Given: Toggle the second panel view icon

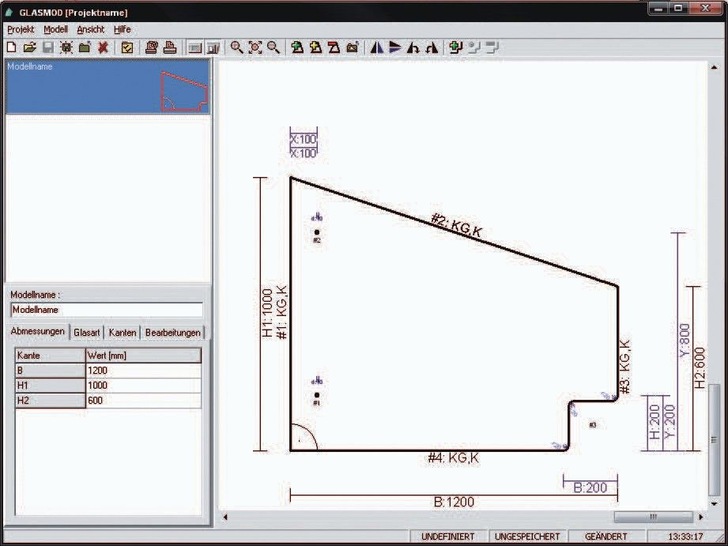Looking at the screenshot, I should point(213,47).
